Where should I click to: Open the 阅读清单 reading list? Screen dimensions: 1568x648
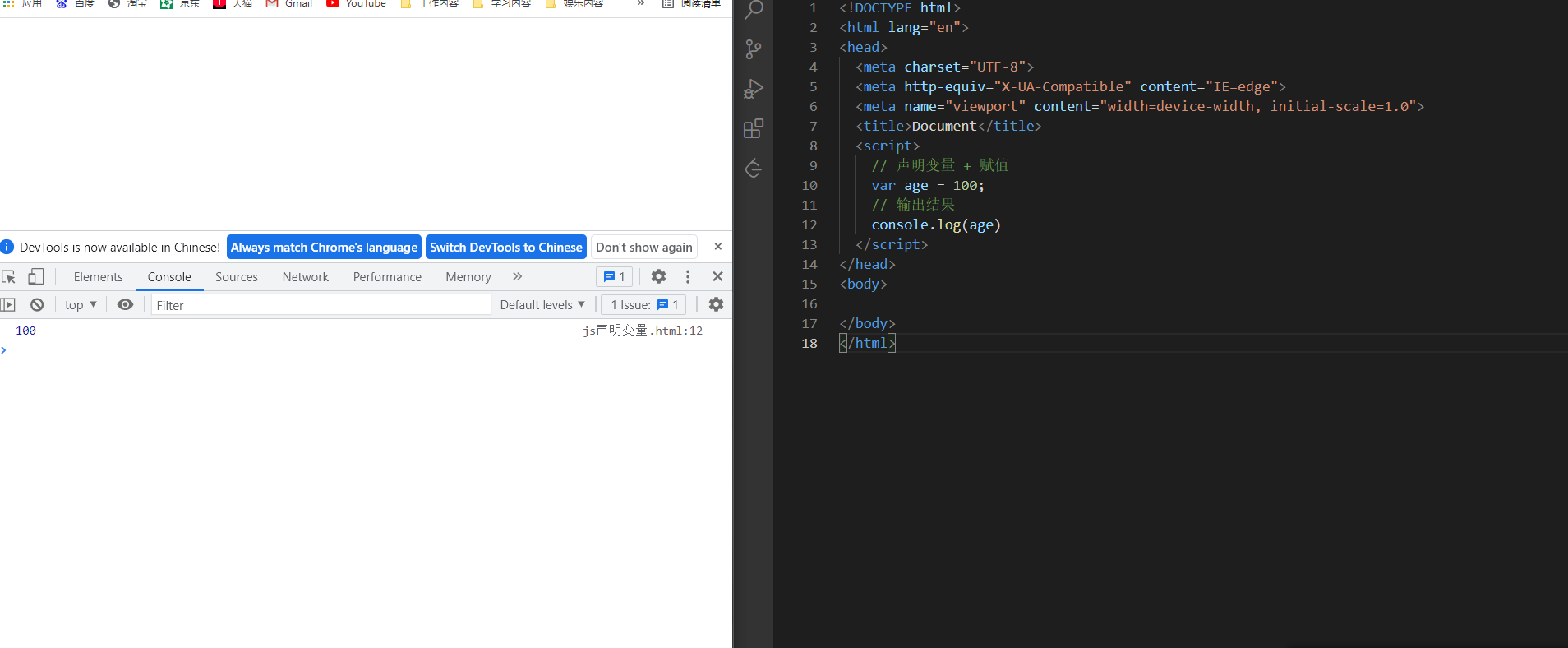click(x=692, y=4)
